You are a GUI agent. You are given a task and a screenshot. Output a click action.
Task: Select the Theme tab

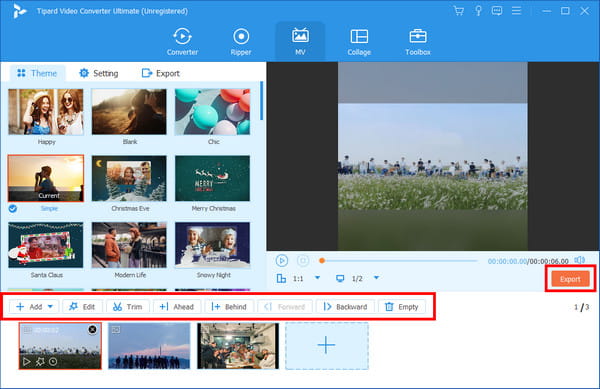(37, 73)
